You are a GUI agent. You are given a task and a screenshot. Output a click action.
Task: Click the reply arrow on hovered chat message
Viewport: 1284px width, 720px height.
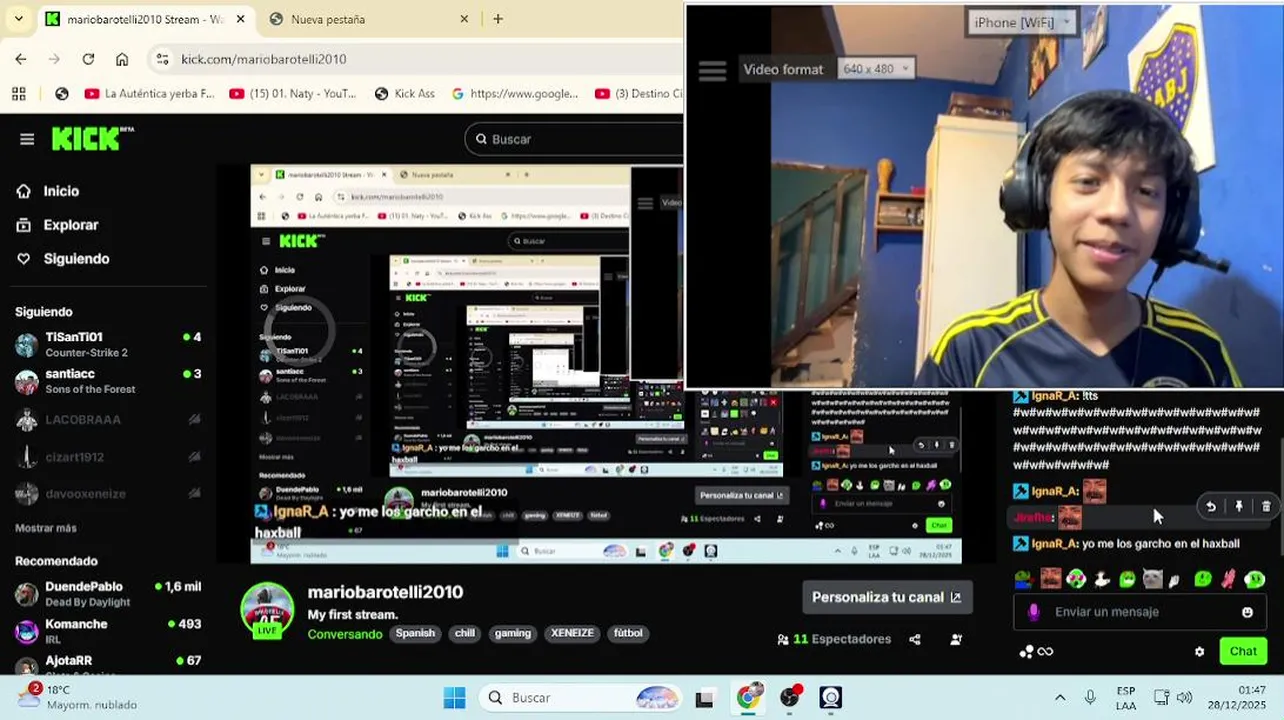(x=1211, y=507)
